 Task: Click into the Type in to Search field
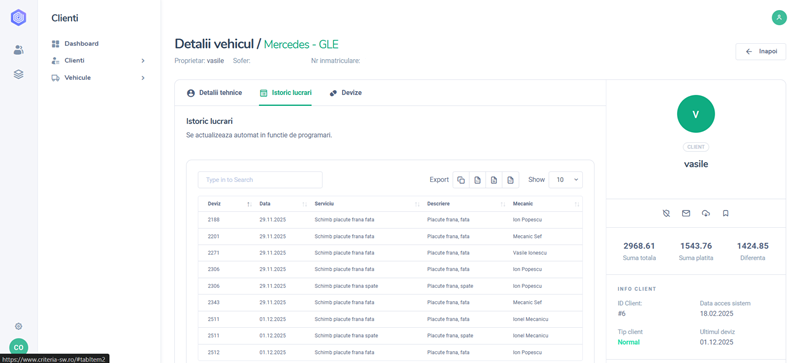point(260,180)
